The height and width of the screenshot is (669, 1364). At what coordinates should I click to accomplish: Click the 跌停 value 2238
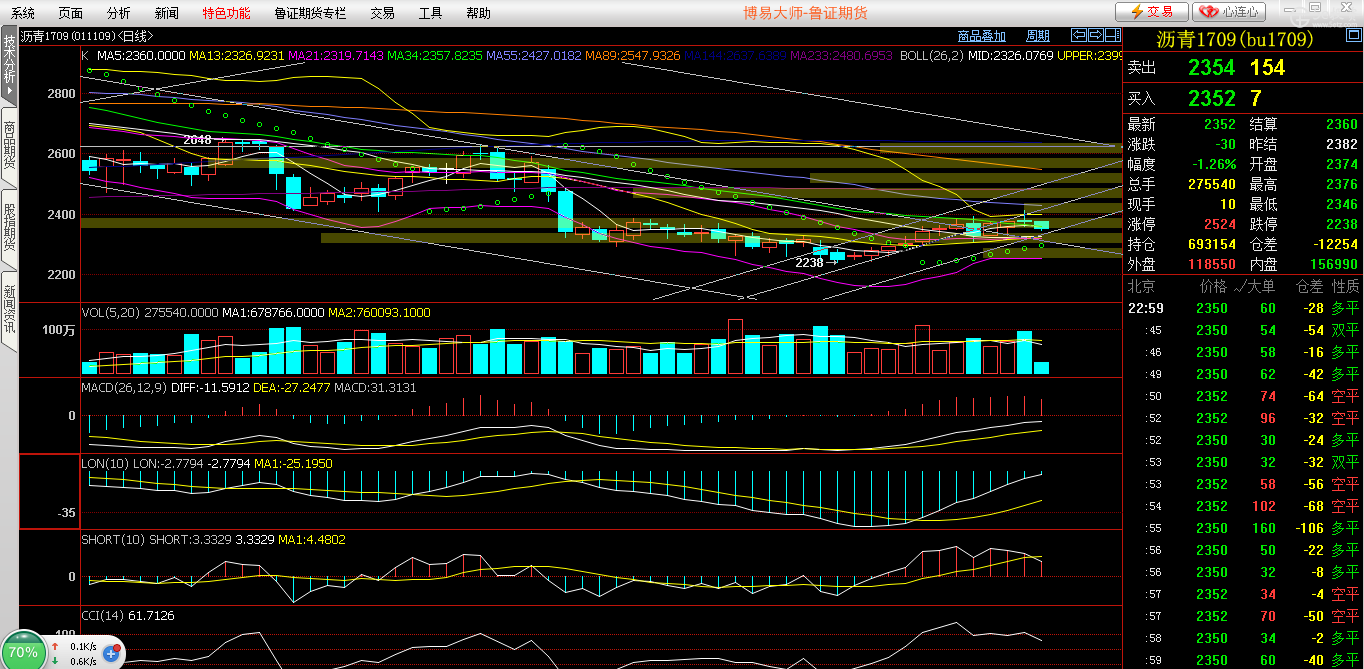[1341, 224]
